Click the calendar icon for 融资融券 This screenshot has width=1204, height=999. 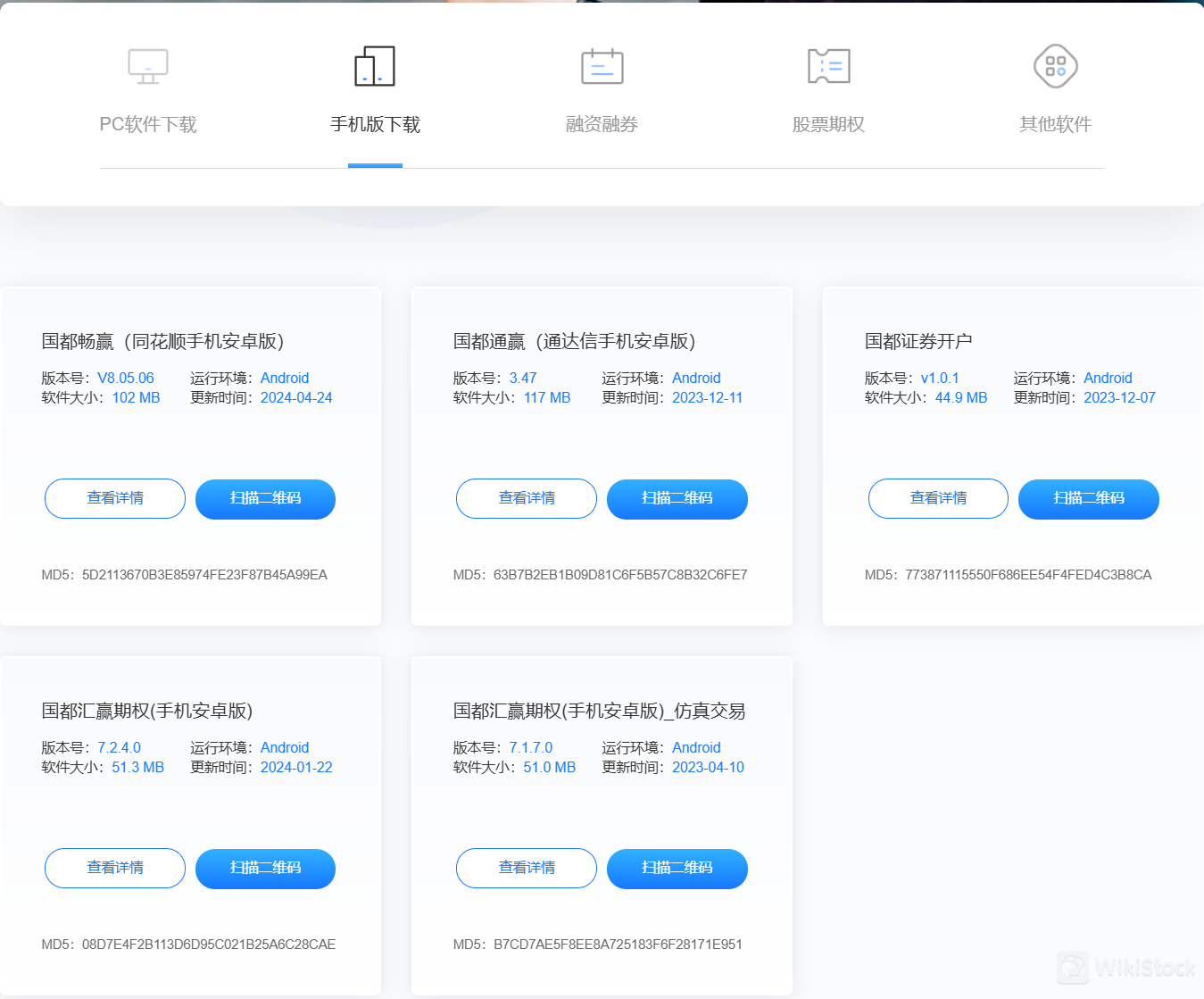[x=602, y=66]
